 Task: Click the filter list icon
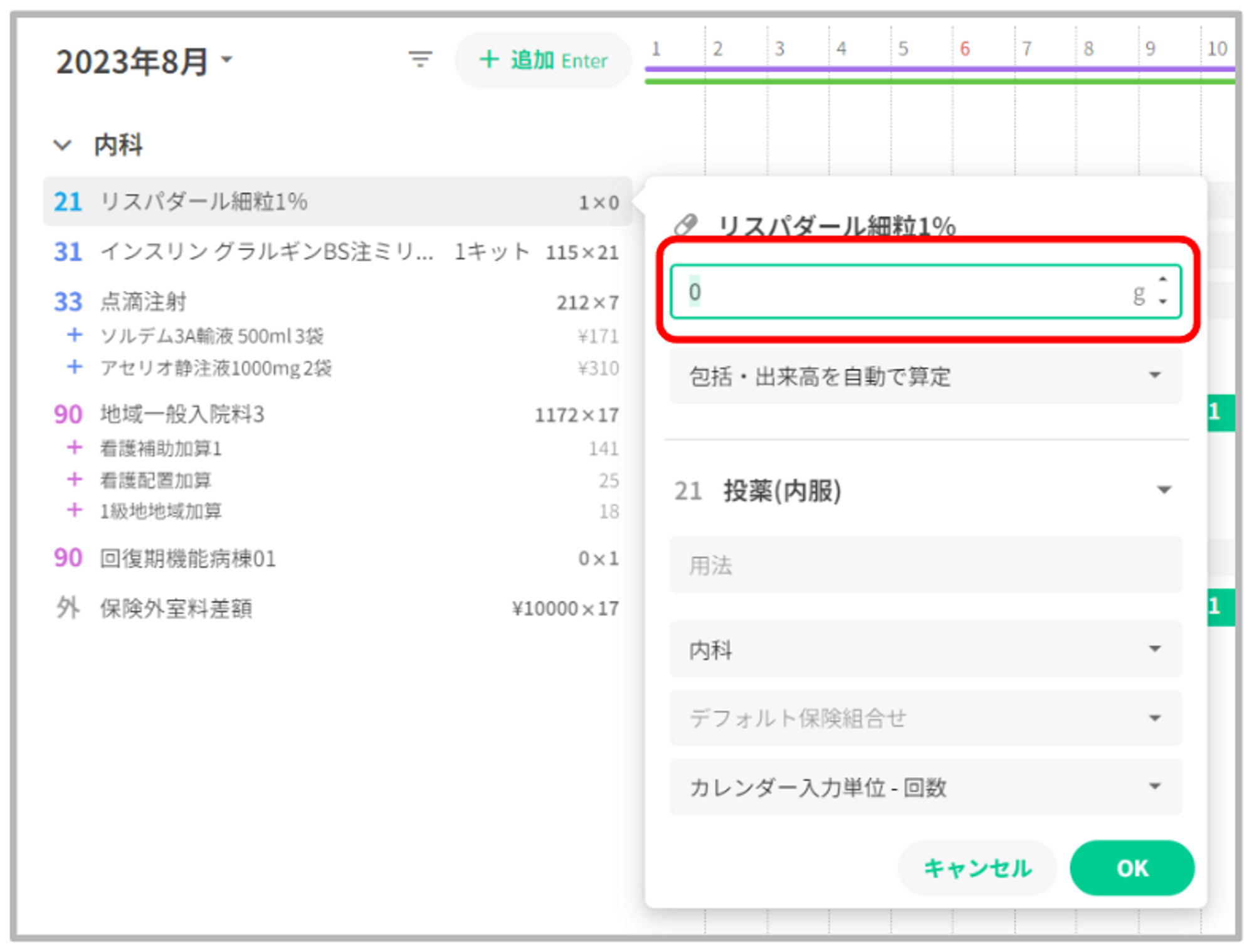click(420, 60)
